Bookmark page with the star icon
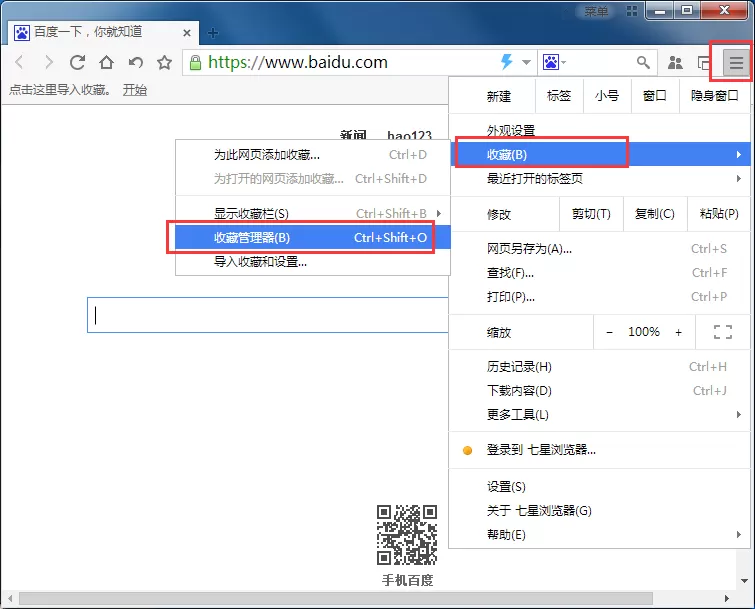 coord(165,63)
